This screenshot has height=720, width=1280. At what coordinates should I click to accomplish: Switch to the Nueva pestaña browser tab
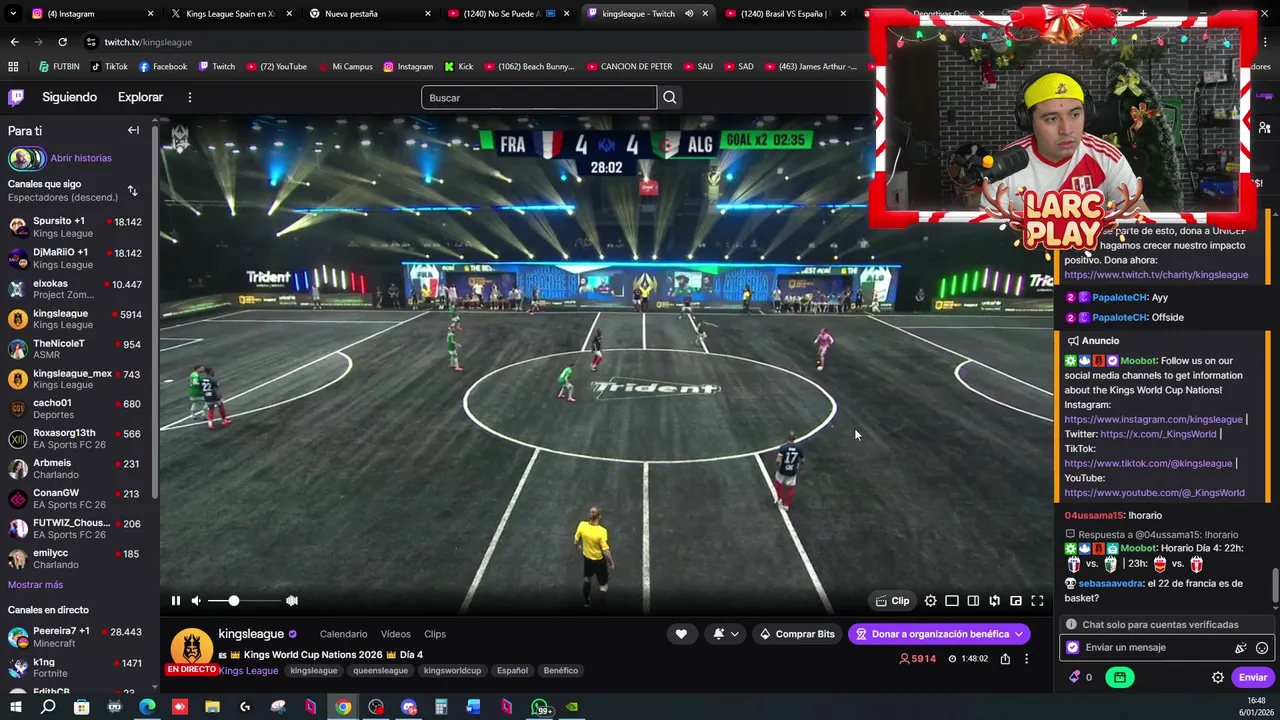368,14
